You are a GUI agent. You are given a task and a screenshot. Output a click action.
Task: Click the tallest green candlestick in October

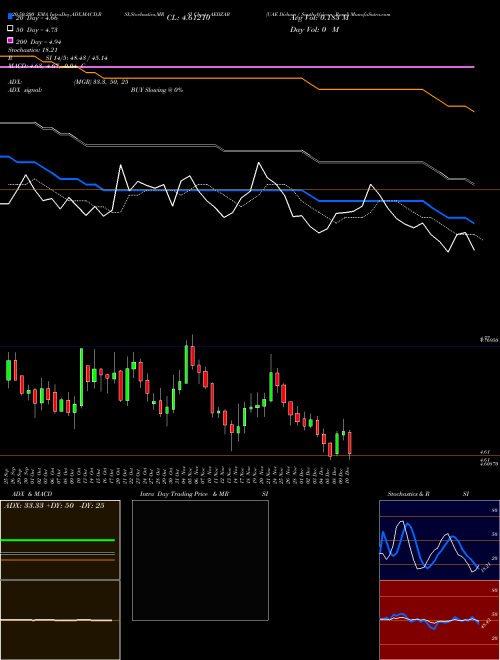tap(82, 377)
